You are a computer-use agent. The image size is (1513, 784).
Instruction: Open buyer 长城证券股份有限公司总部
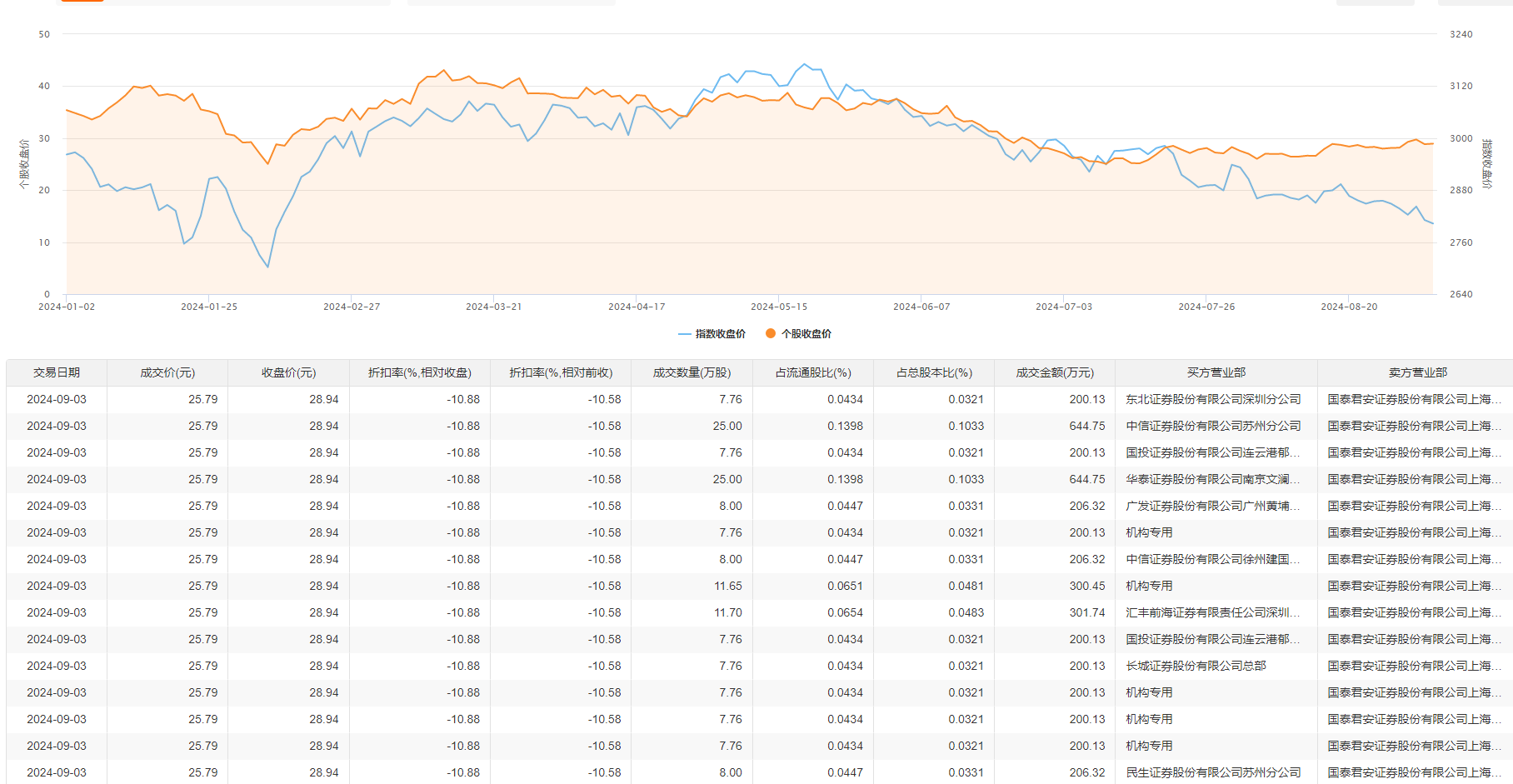click(x=1196, y=666)
